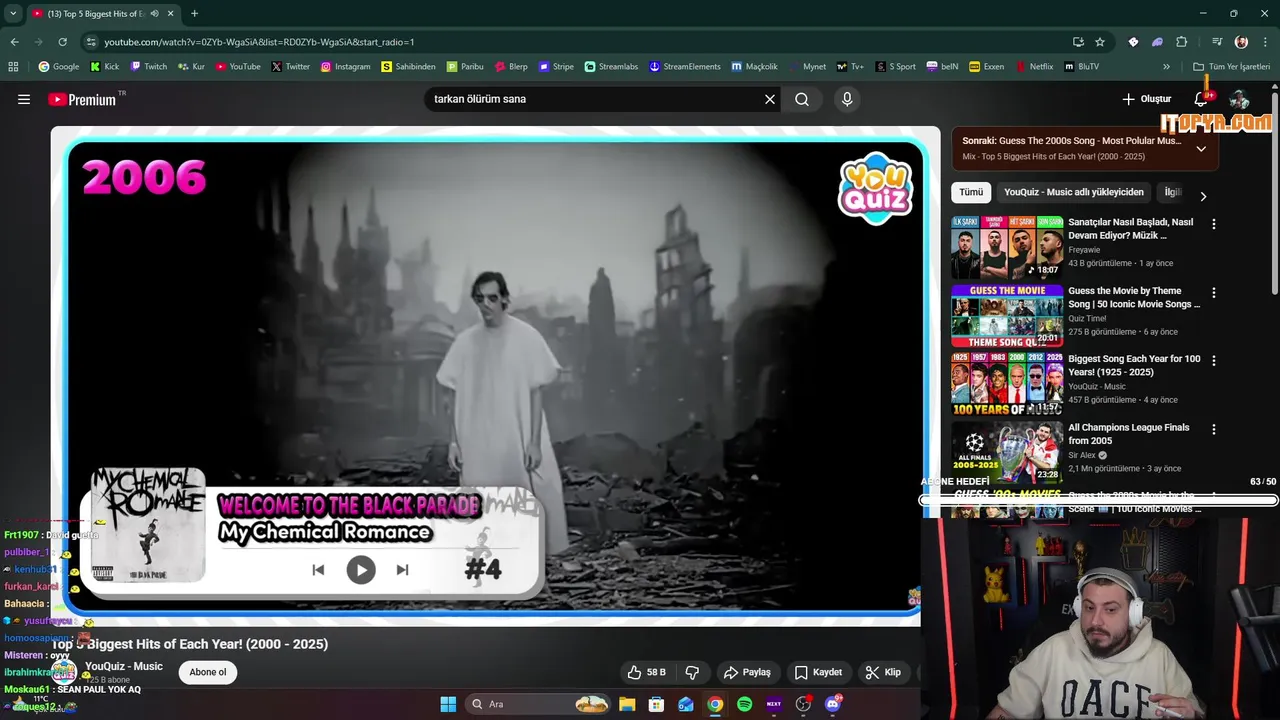Open OBS Studio from taskbar

pos(803,704)
